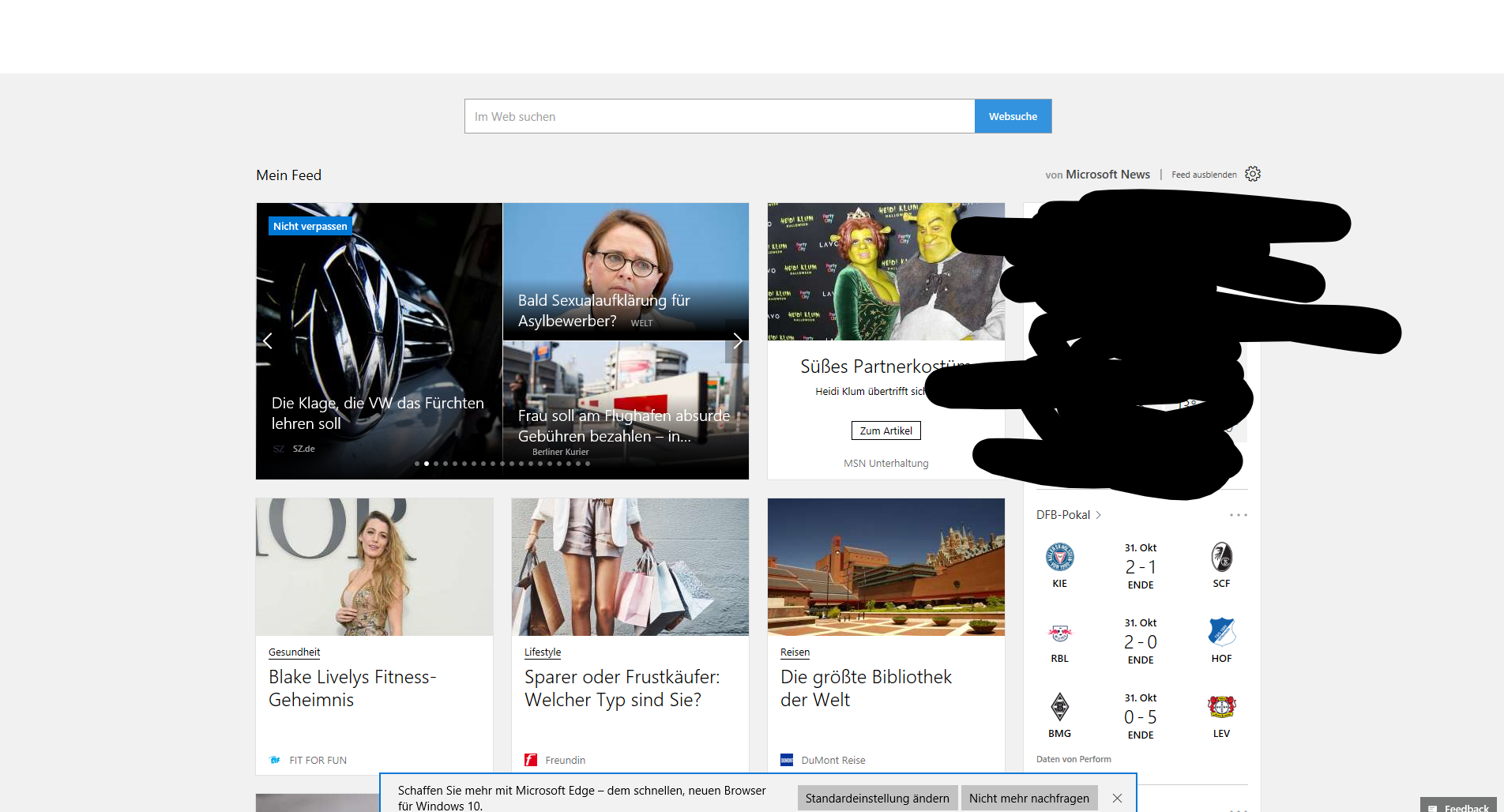Click 'MSN Unterhaltung' source label
This screenshot has height=812, width=1504.
[x=885, y=464]
